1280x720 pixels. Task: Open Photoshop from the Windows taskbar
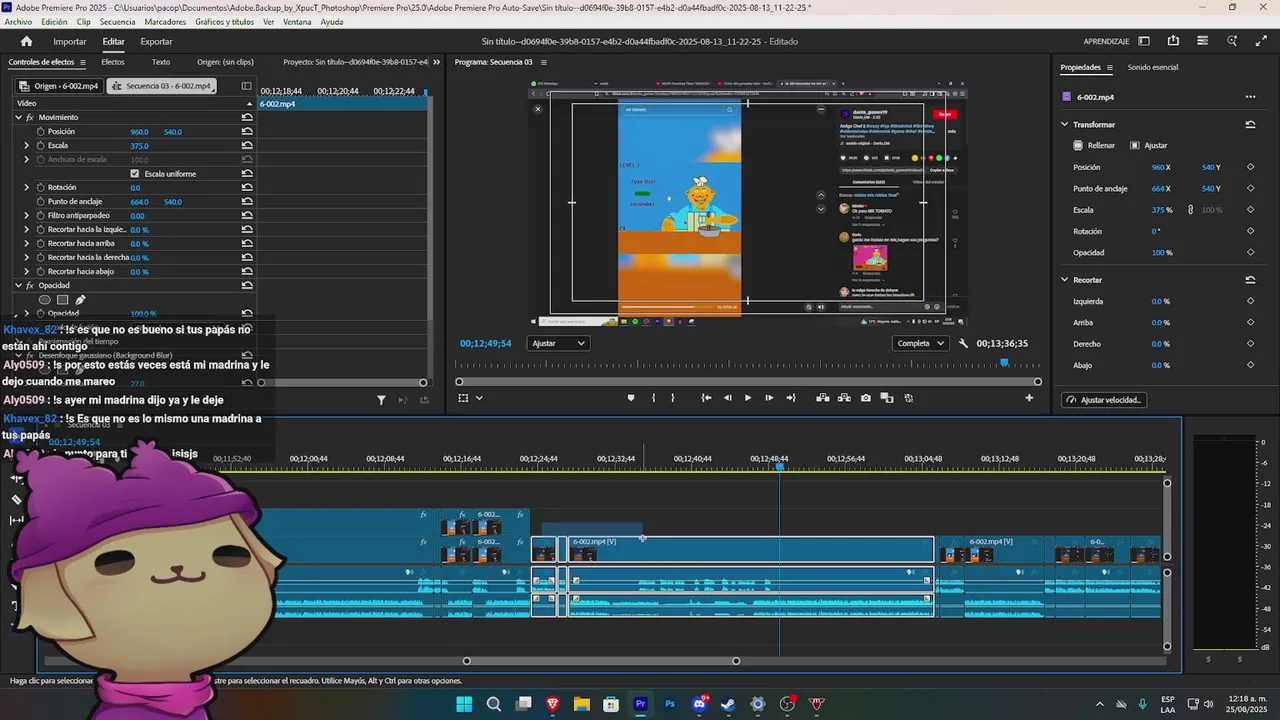click(670, 704)
